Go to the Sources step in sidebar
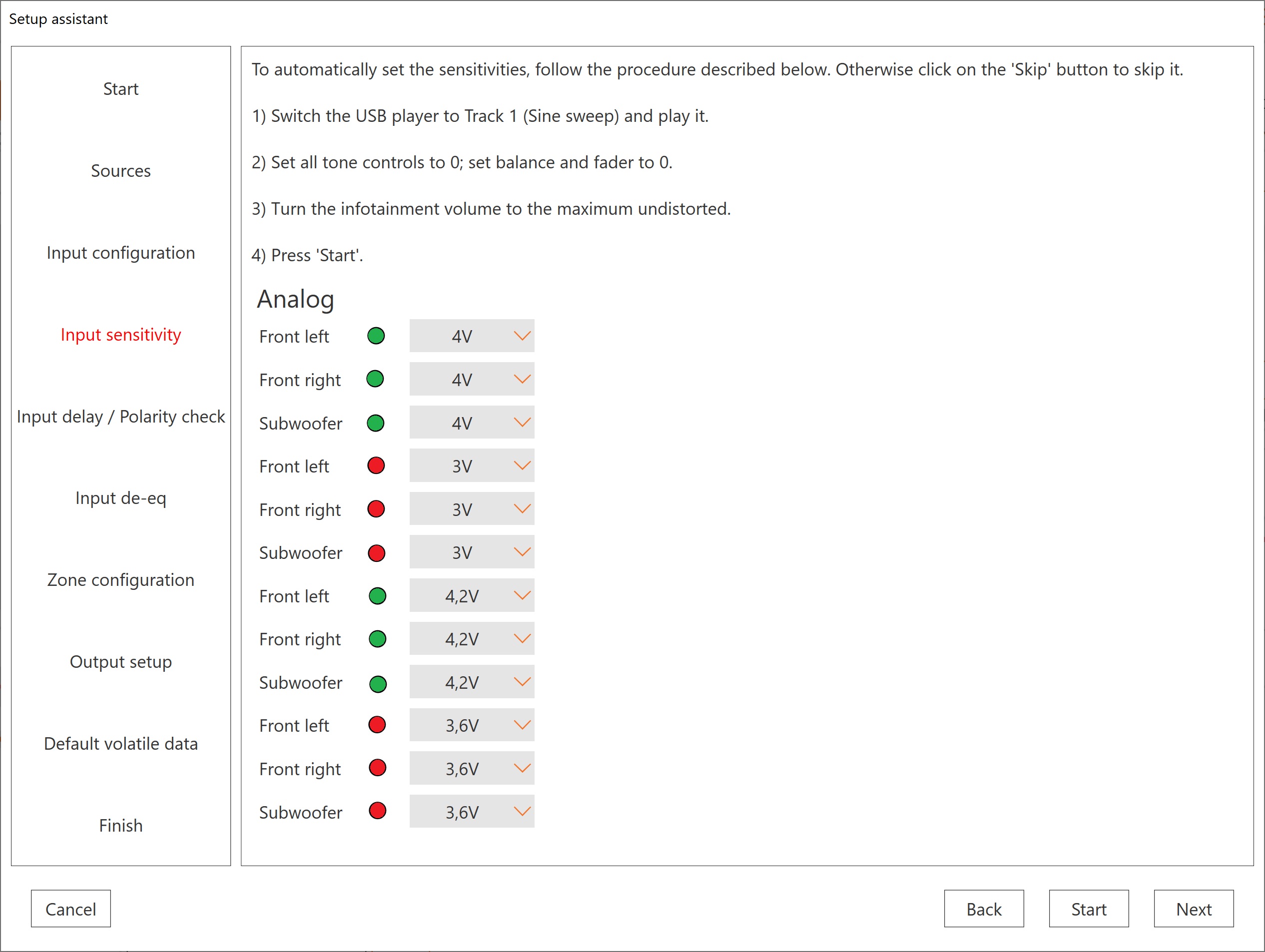The height and width of the screenshot is (952, 1265). [x=121, y=171]
